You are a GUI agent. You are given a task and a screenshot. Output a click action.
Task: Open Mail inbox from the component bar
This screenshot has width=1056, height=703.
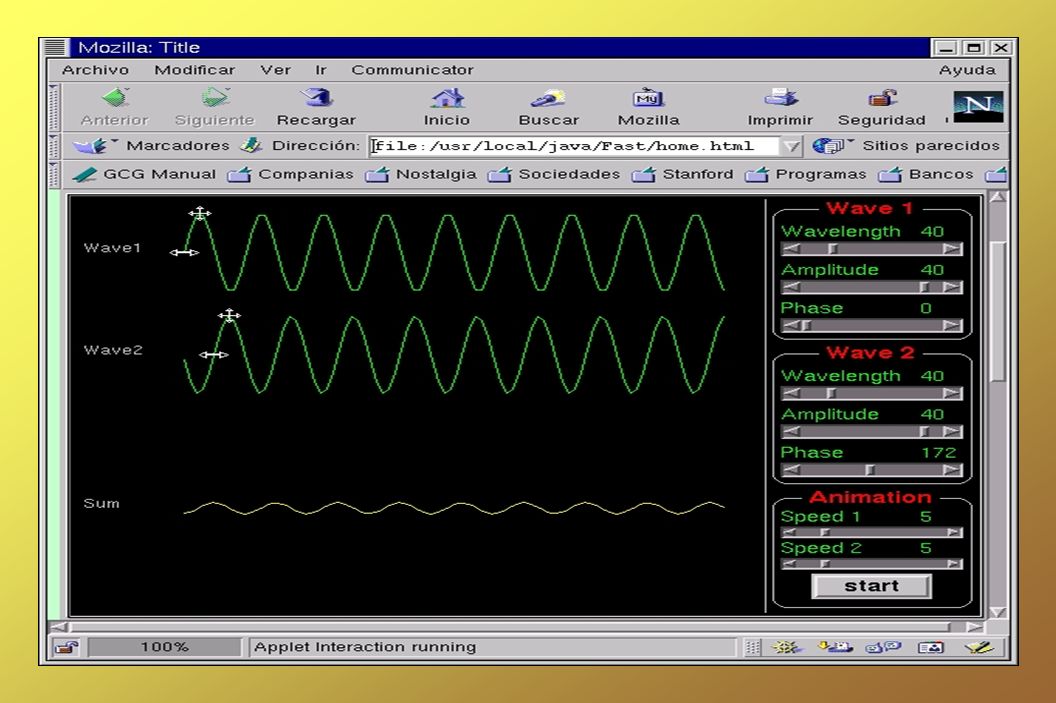(835, 648)
